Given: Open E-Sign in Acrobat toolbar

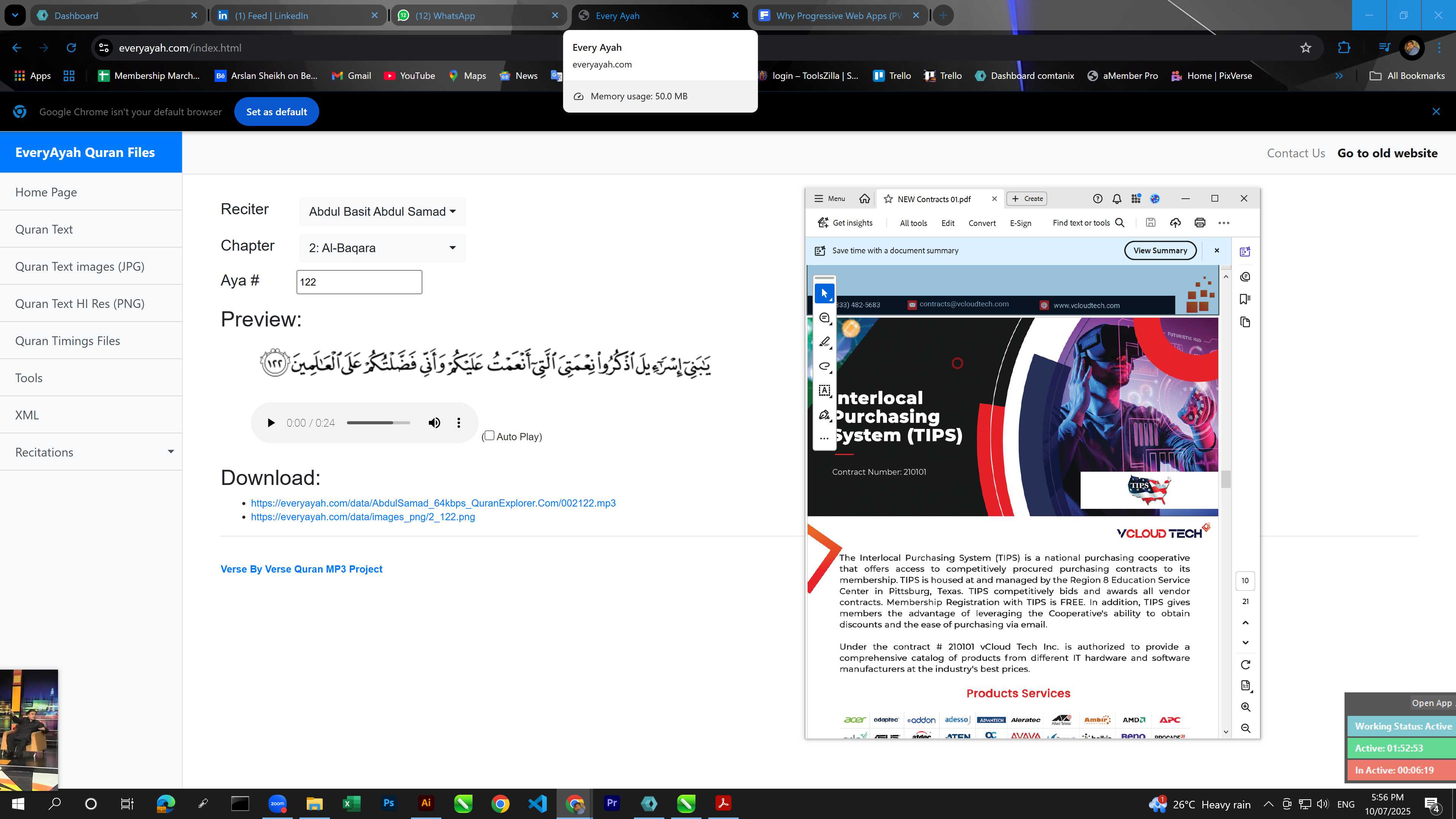Looking at the screenshot, I should [1020, 223].
